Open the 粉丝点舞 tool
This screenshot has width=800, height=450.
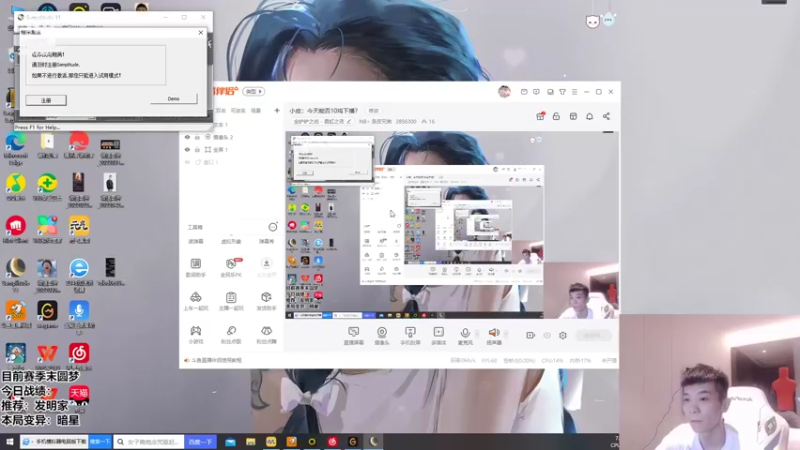pyautogui.click(x=266, y=335)
